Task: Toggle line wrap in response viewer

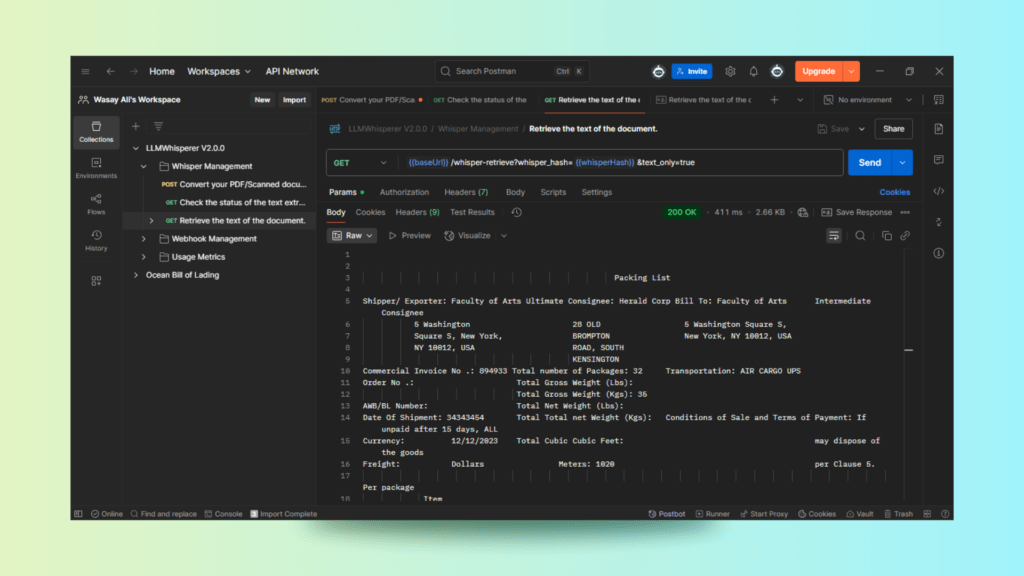Action: 834,236
